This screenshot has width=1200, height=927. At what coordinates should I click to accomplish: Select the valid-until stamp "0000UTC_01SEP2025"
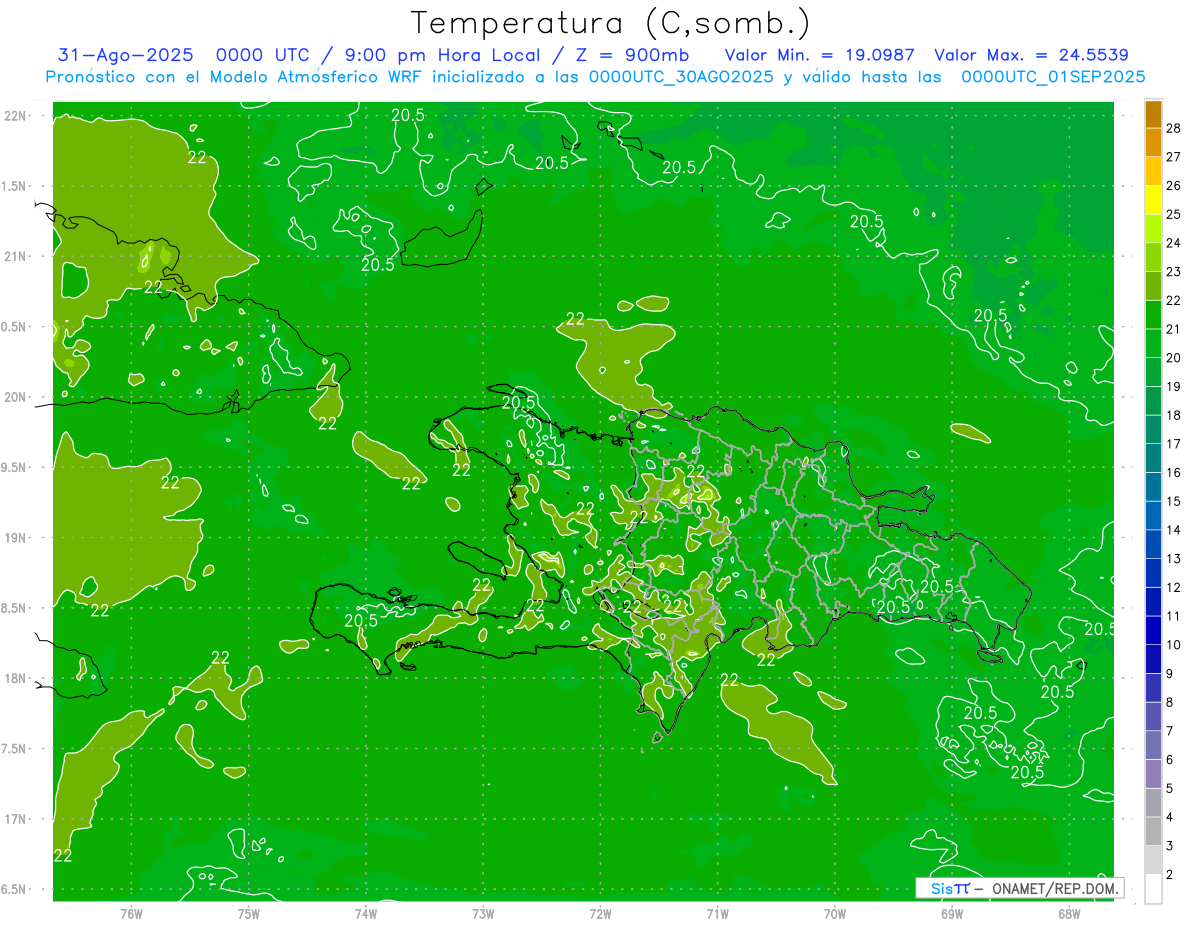point(1053,77)
